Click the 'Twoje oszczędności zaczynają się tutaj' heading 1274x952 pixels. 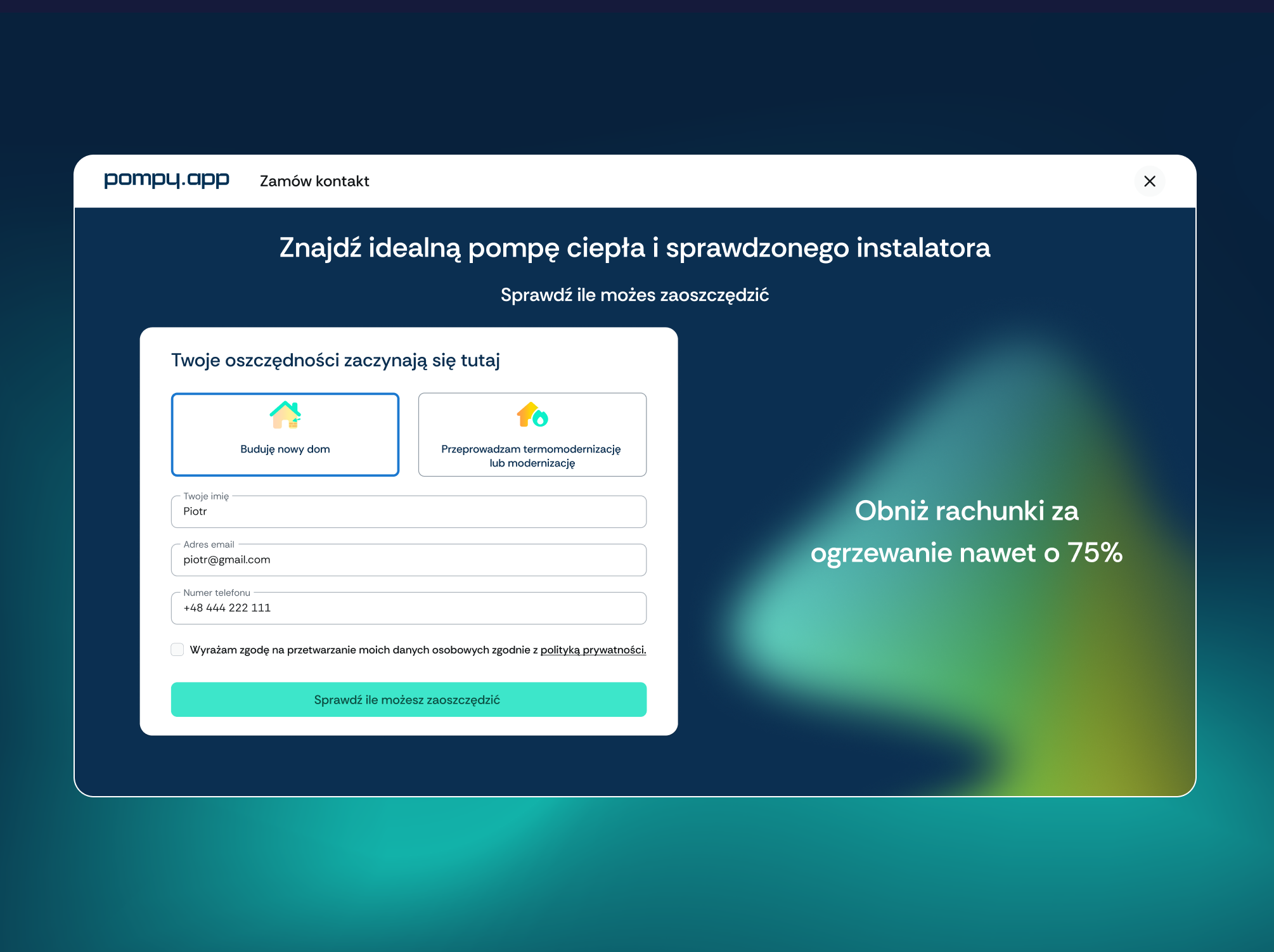coord(335,361)
